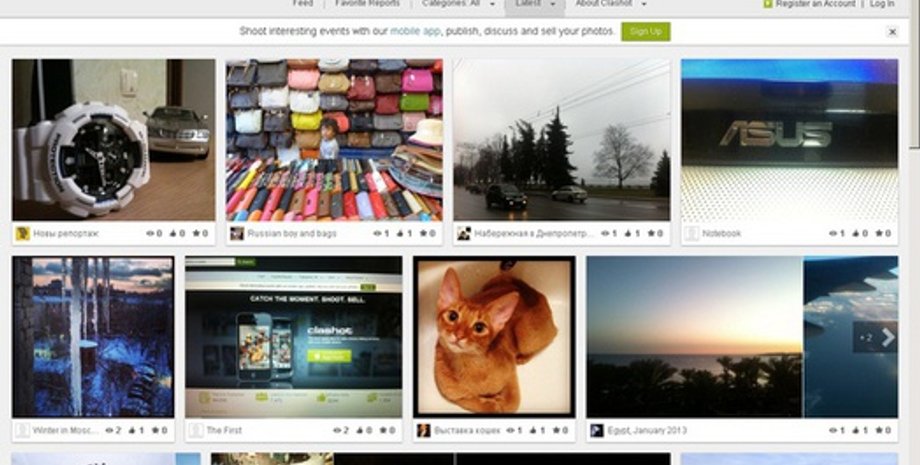Click the Log In link
Screen dimensions: 920x465
click(x=882, y=4)
